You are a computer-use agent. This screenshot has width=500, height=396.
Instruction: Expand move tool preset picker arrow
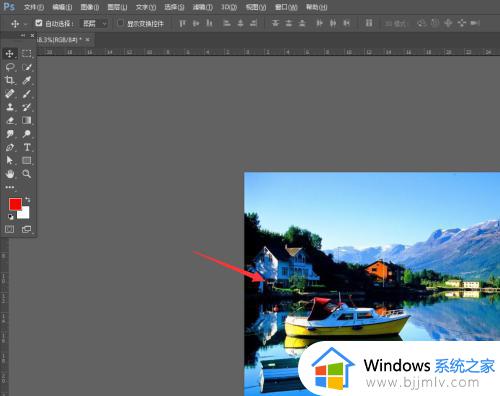coord(25,24)
